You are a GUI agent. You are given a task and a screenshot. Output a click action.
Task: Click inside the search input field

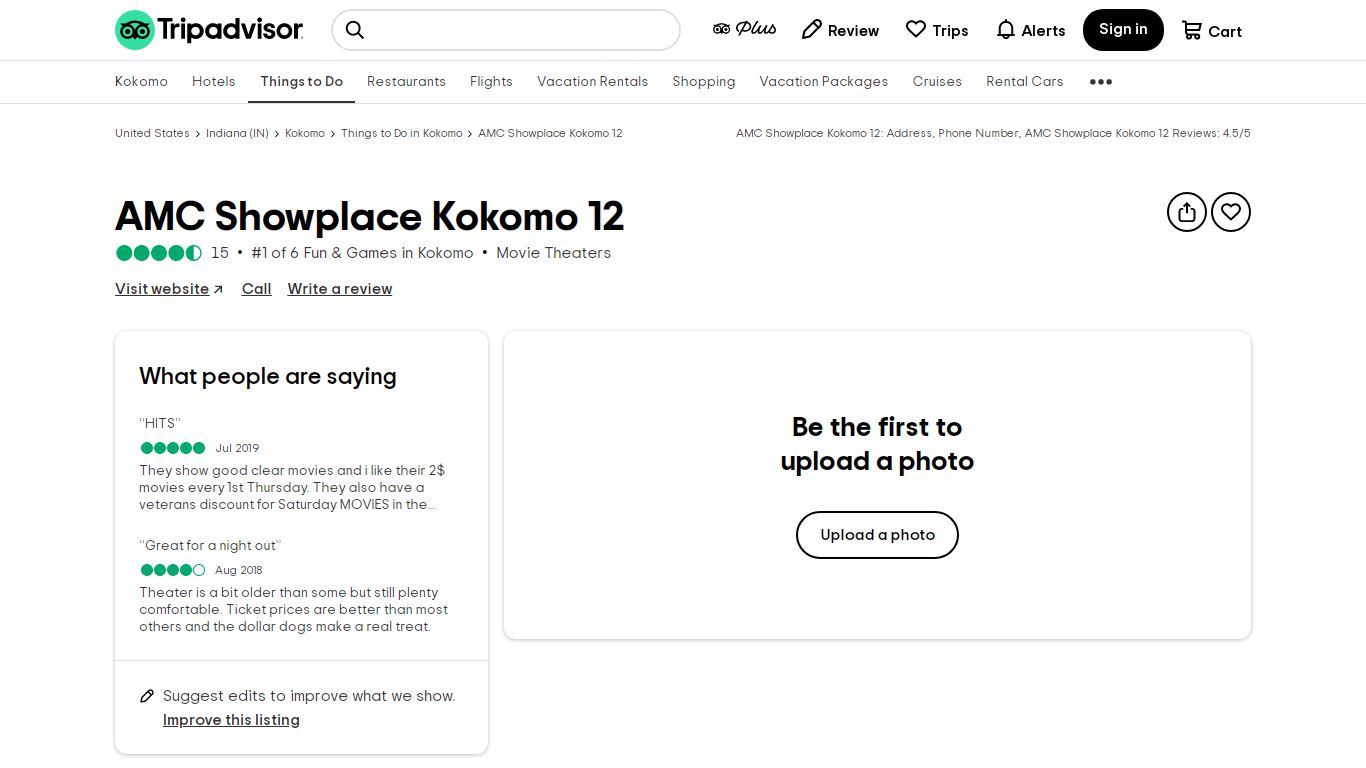pyautogui.click(x=506, y=30)
